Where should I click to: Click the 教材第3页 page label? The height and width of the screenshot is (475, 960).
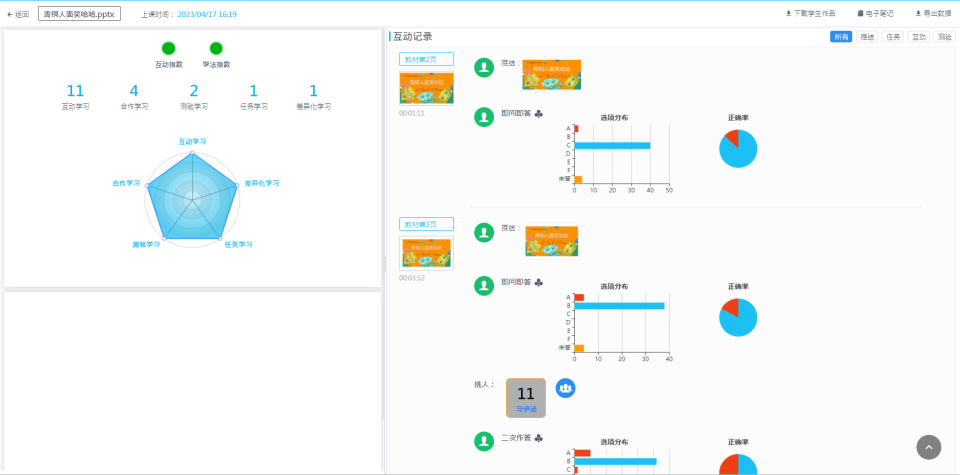426,224
